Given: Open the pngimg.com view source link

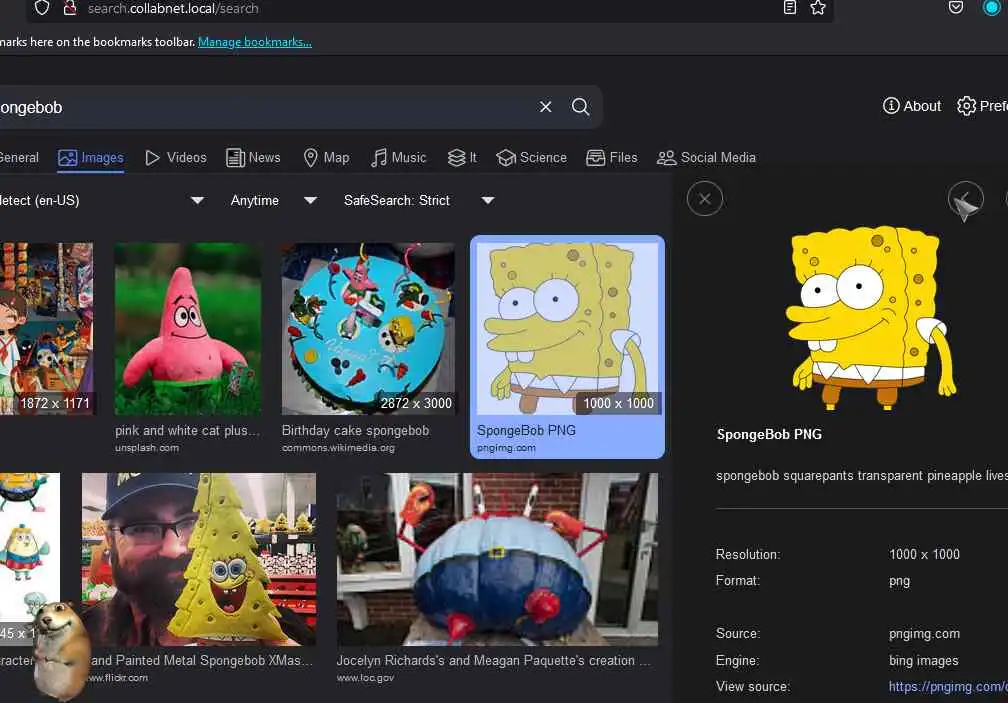Looking at the screenshot, I should pyautogui.click(x=948, y=687).
